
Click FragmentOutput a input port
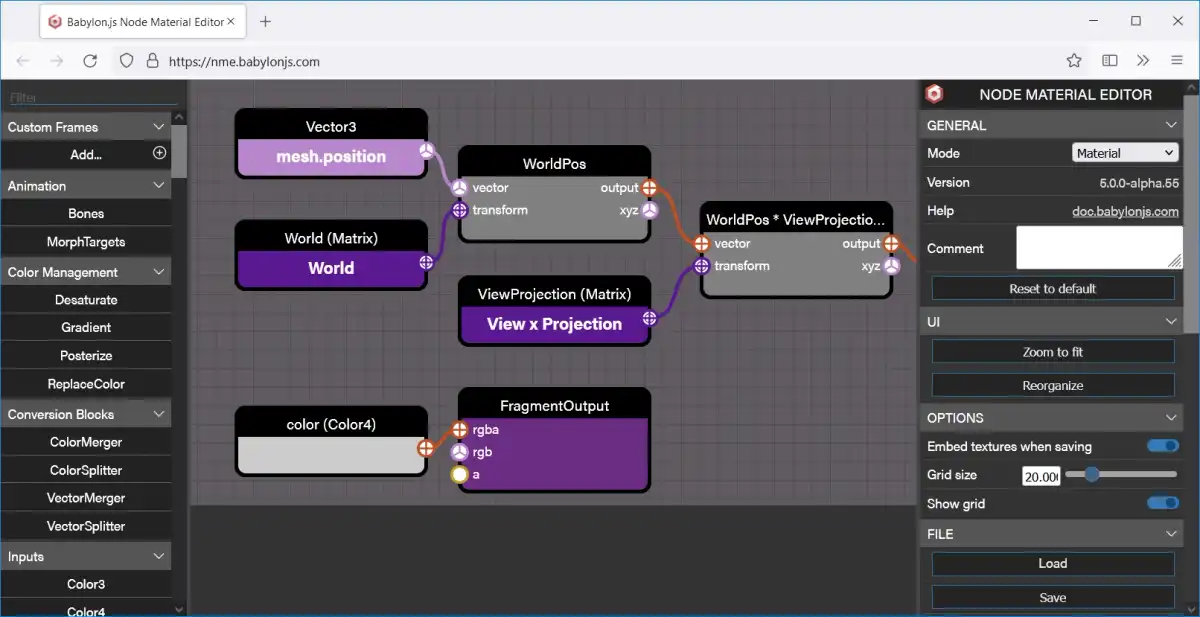459,474
